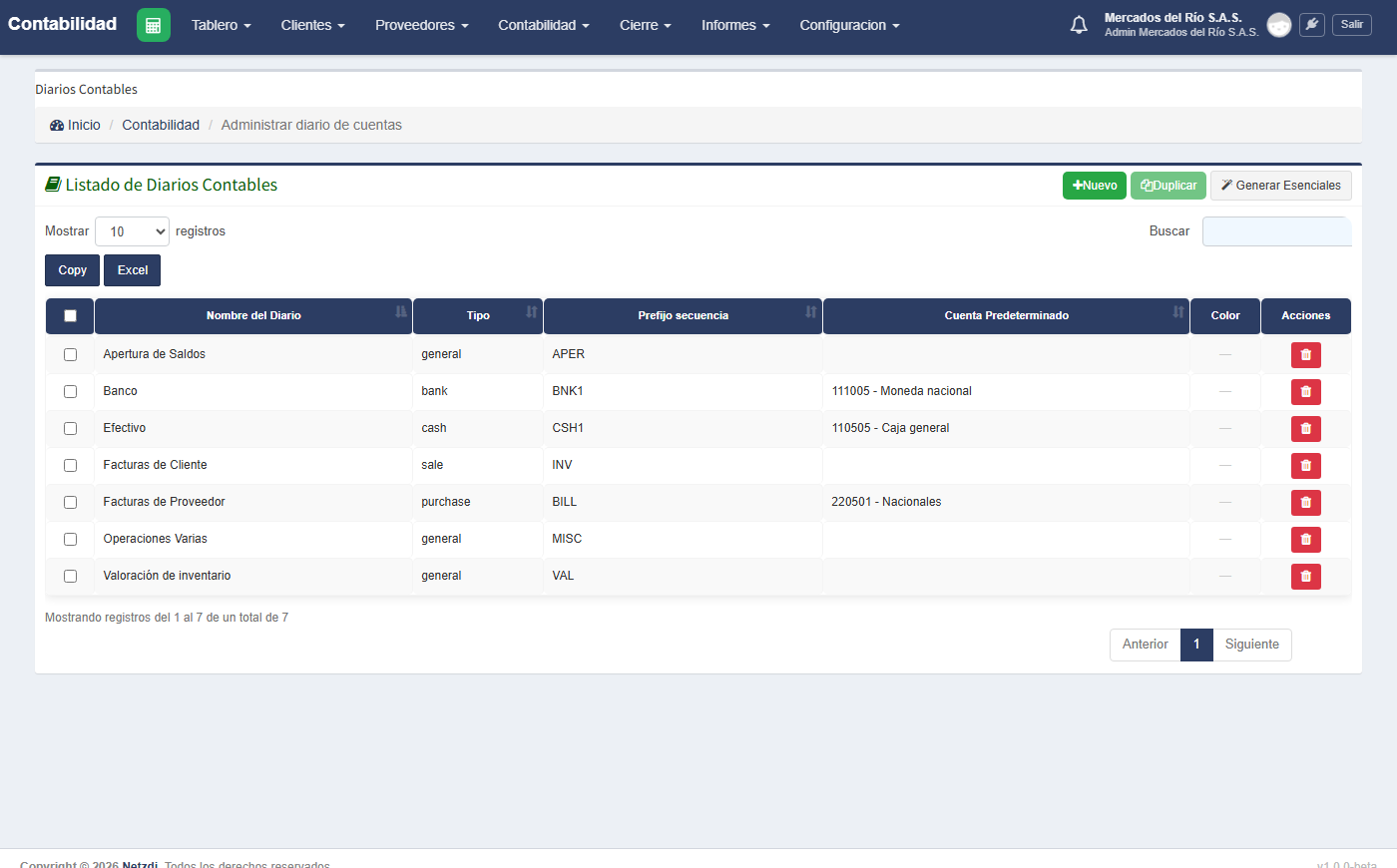Go to Siguiente page

pos(1252,645)
